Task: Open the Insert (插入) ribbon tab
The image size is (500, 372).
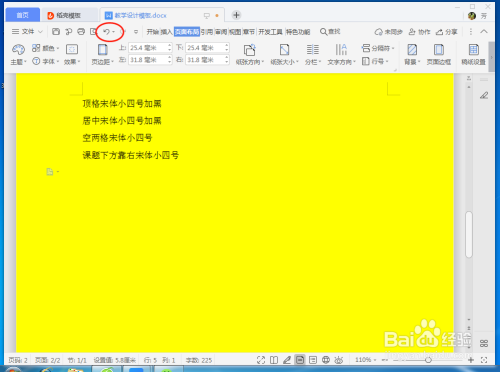Action: click(x=167, y=32)
